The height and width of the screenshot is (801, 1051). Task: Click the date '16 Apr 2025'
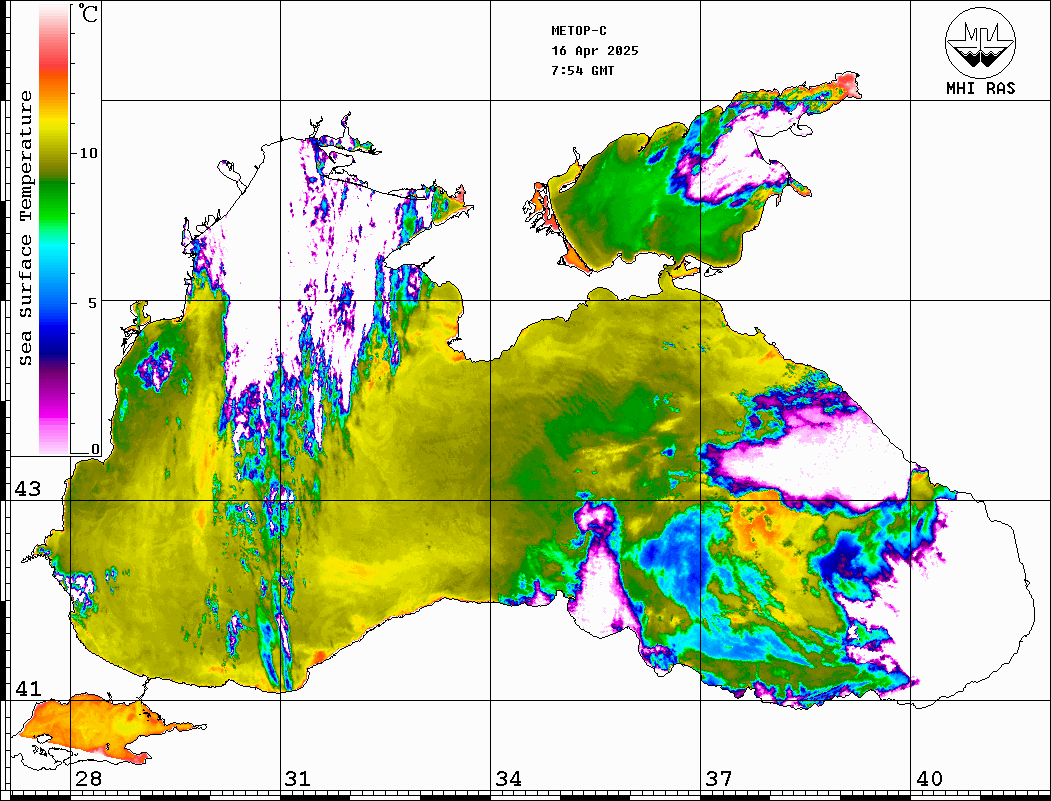point(595,51)
